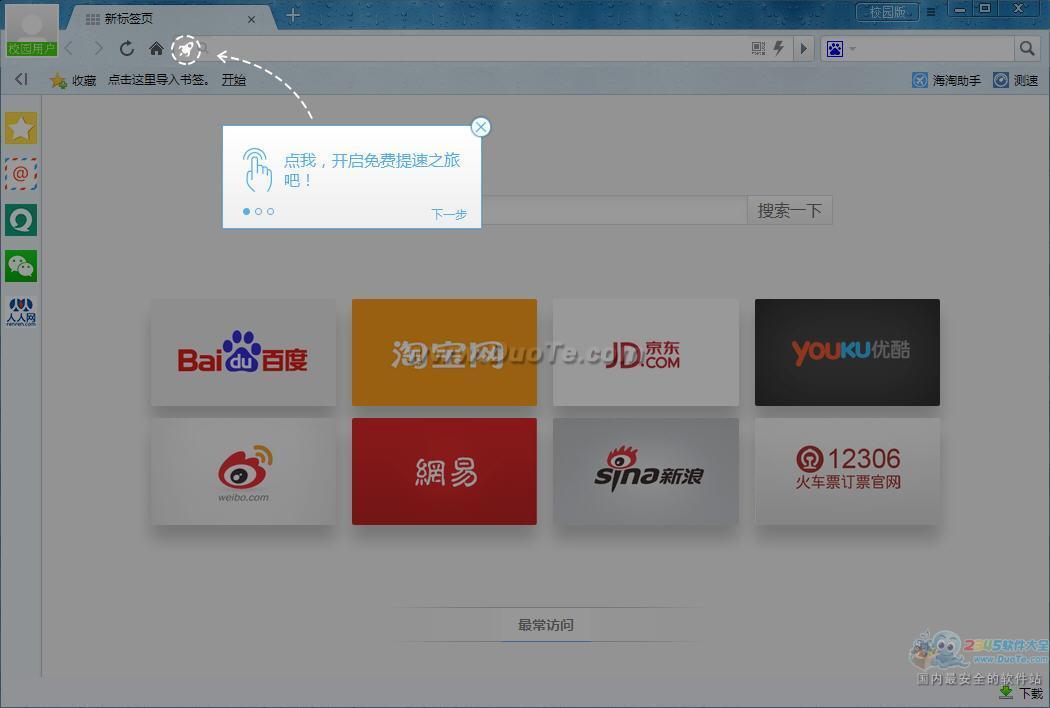Open the mail @ sidebar icon
The width and height of the screenshot is (1050, 708).
21,174
